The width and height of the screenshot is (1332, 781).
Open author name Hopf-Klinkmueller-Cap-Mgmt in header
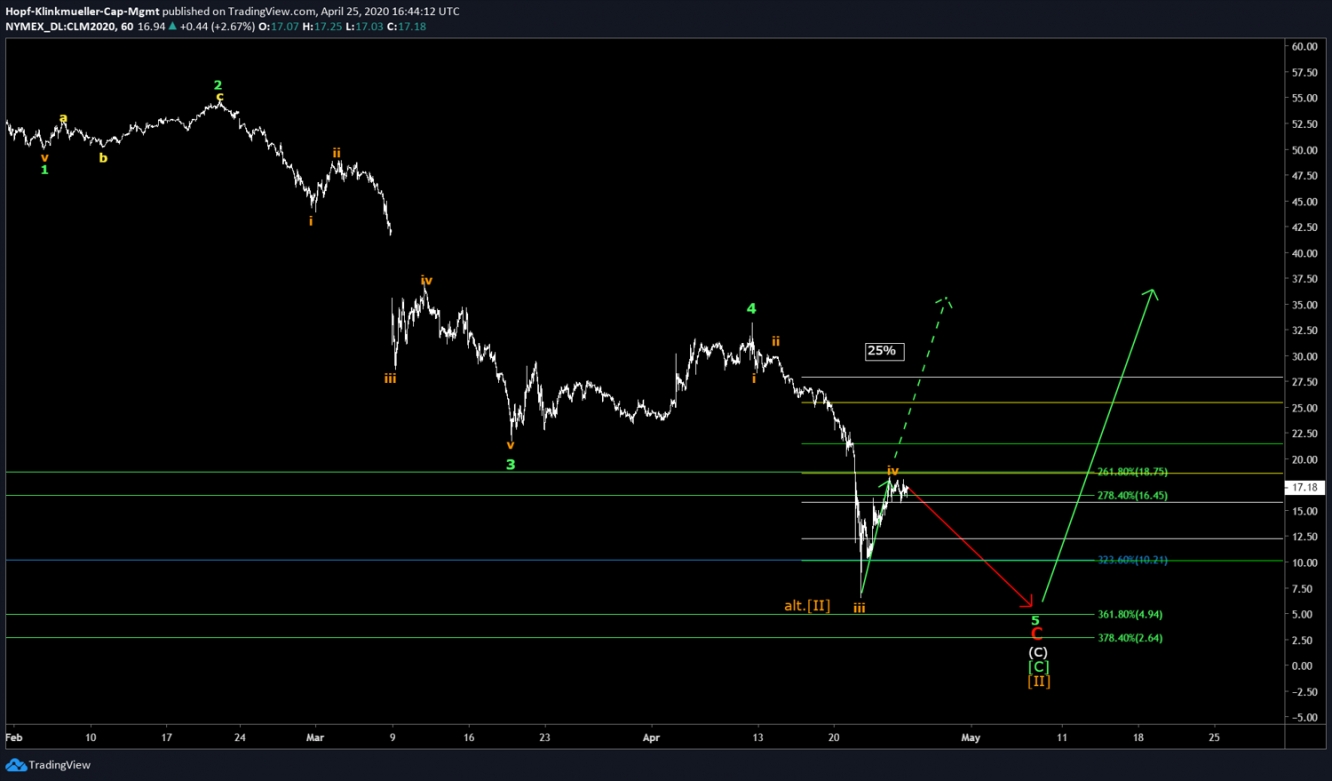(x=82, y=11)
